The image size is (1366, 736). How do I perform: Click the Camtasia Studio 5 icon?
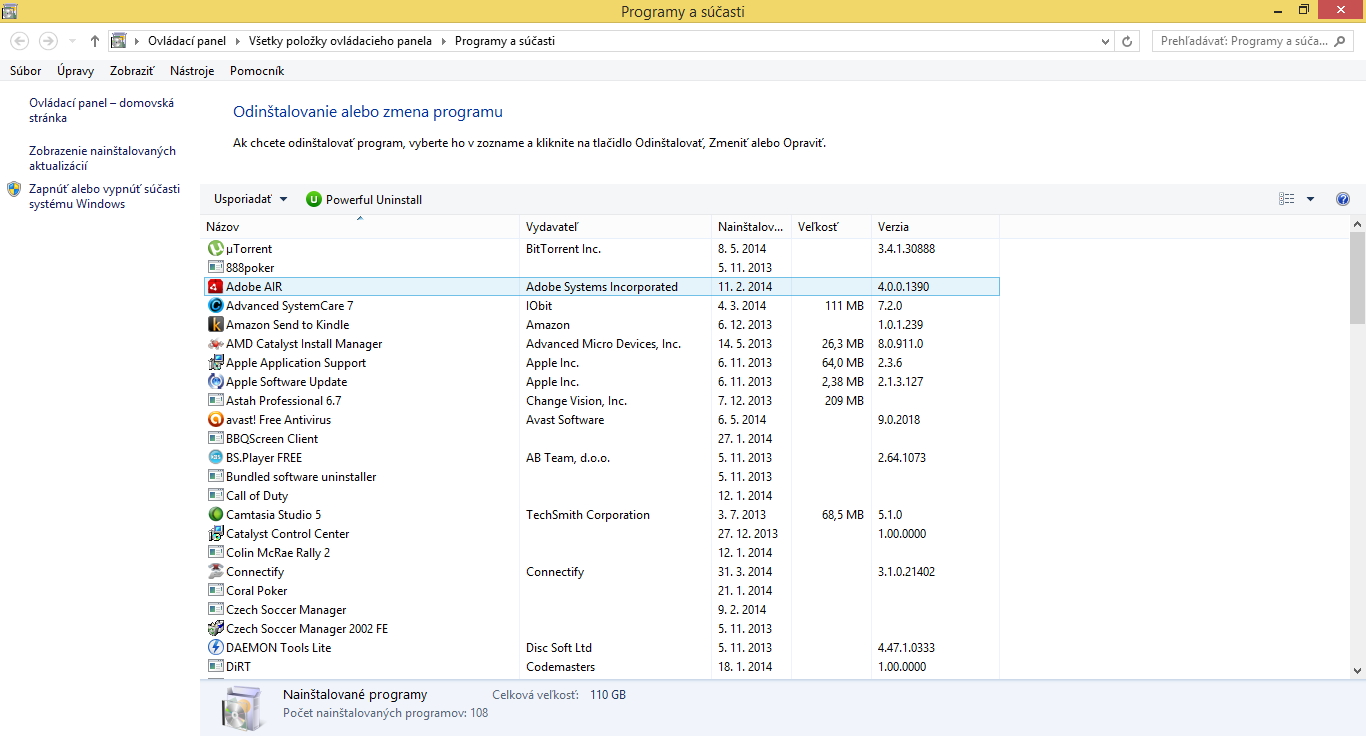(x=215, y=514)
